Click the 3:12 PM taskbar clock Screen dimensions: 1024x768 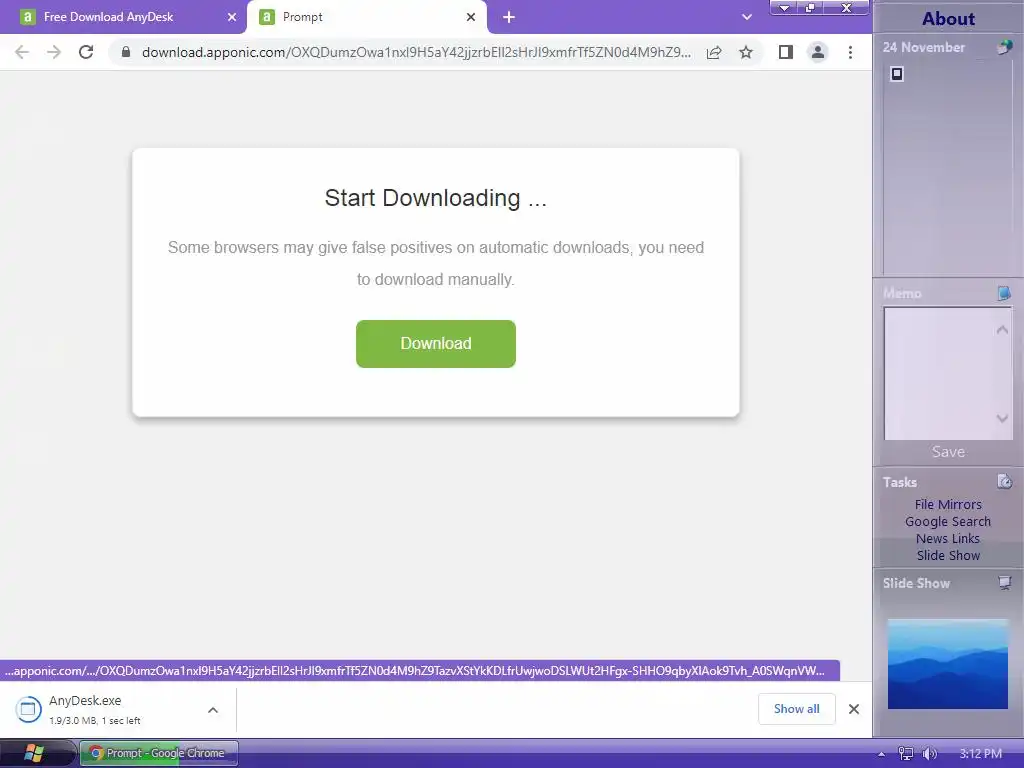pyautogui.click(x=981, y=754)
